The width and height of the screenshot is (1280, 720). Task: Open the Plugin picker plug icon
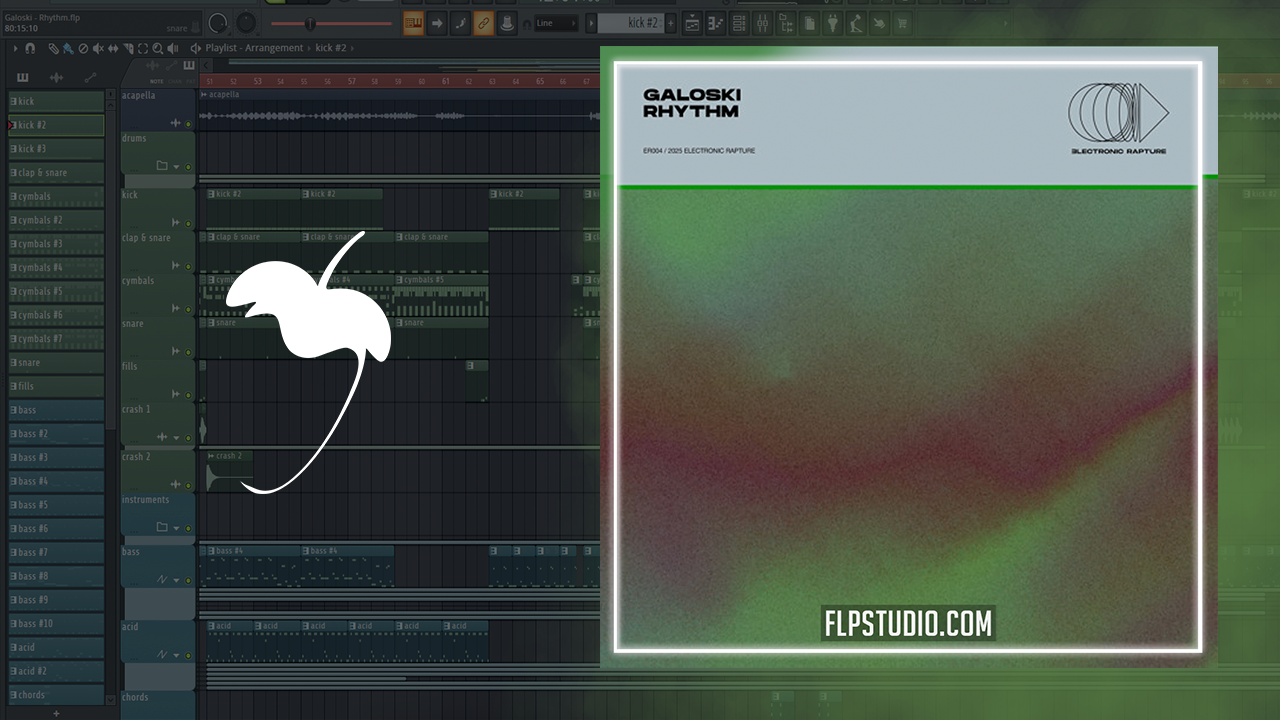pos(833,23)
